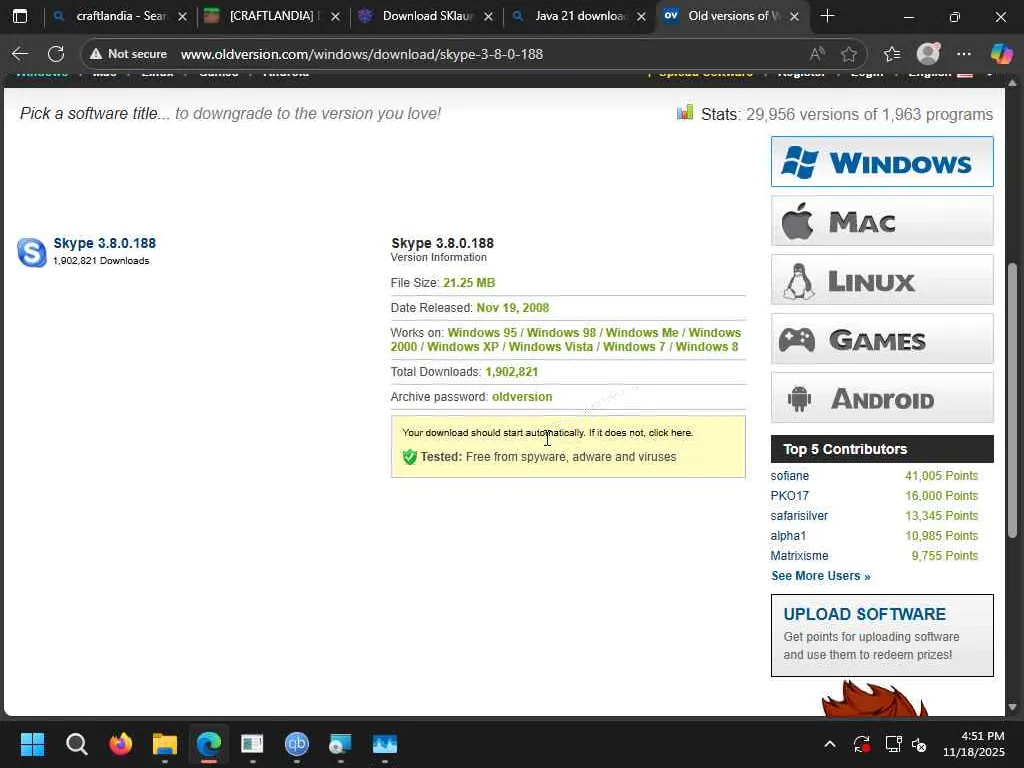Open the network tray icon
1024x768 pixels.
893,744
